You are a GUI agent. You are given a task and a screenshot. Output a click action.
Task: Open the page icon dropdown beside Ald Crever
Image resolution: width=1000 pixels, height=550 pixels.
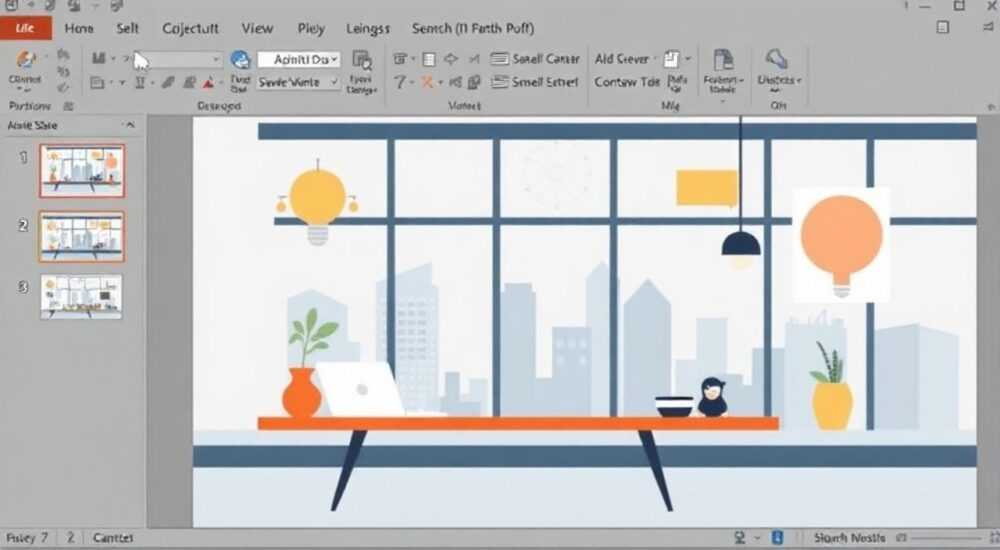(689, 59)
